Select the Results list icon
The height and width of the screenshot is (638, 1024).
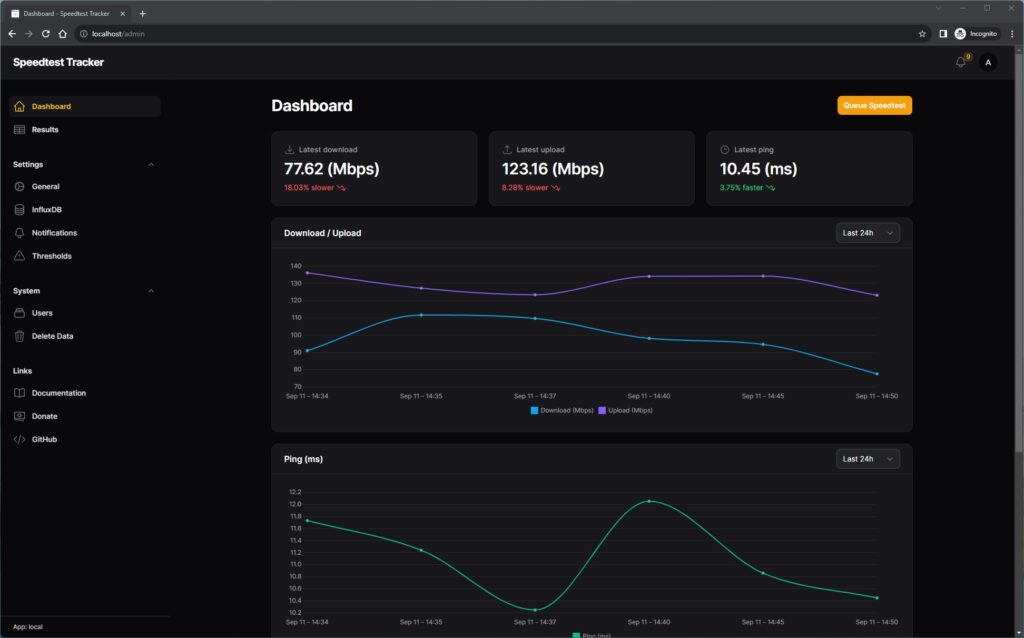coord(22,129)
